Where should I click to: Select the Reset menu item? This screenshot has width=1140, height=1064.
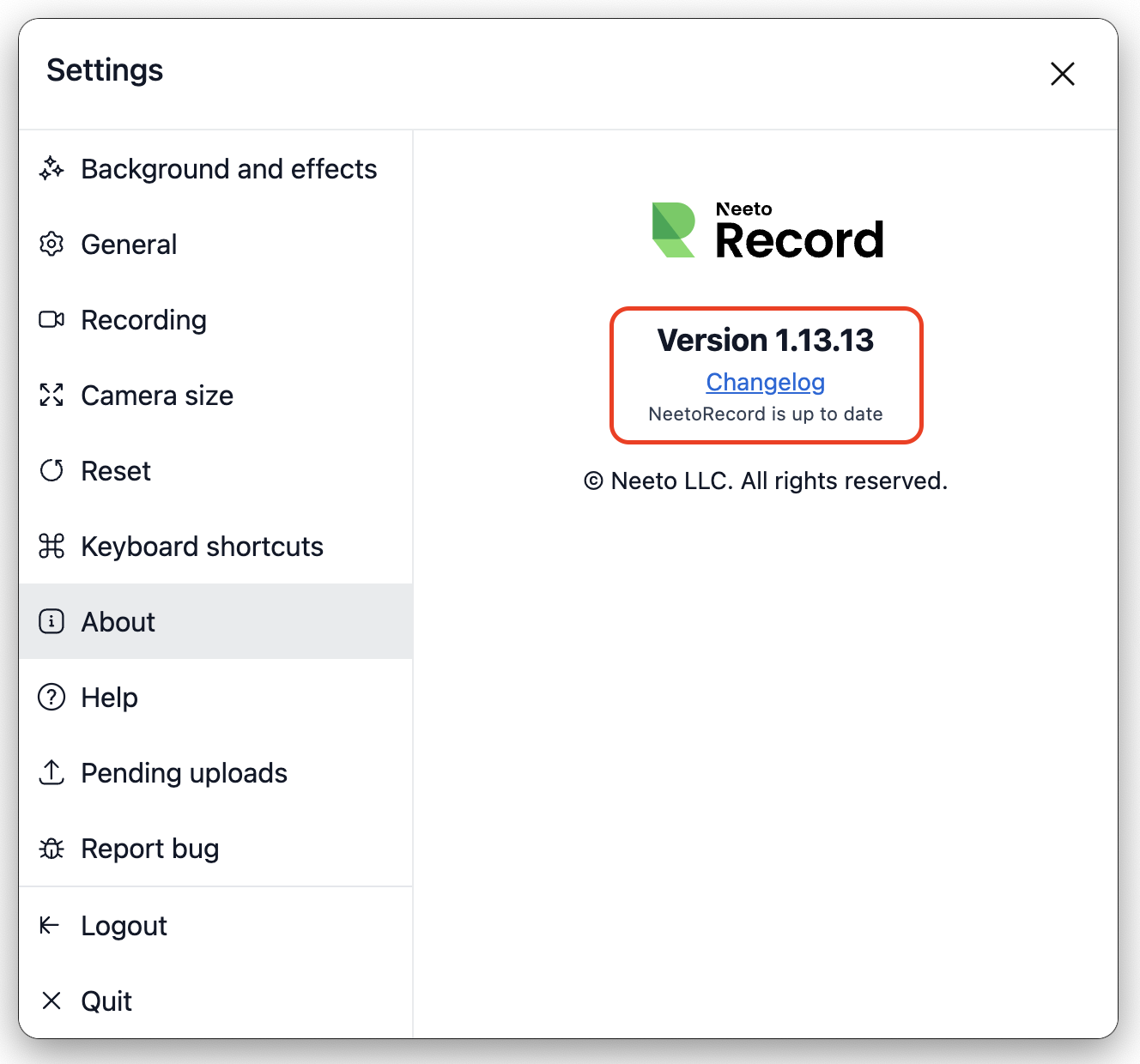click(215, 471)
